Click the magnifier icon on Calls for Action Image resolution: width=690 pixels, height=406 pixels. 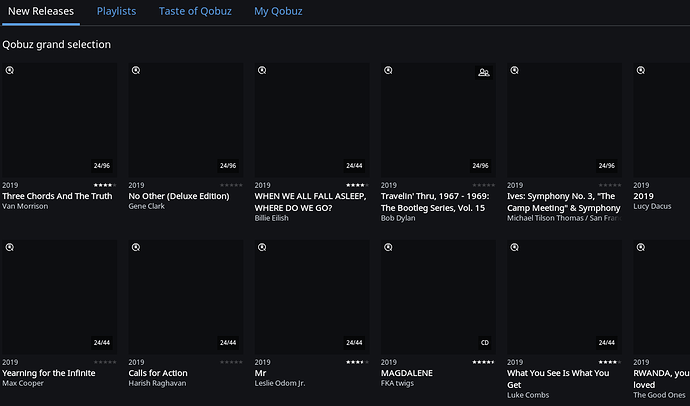136,247
